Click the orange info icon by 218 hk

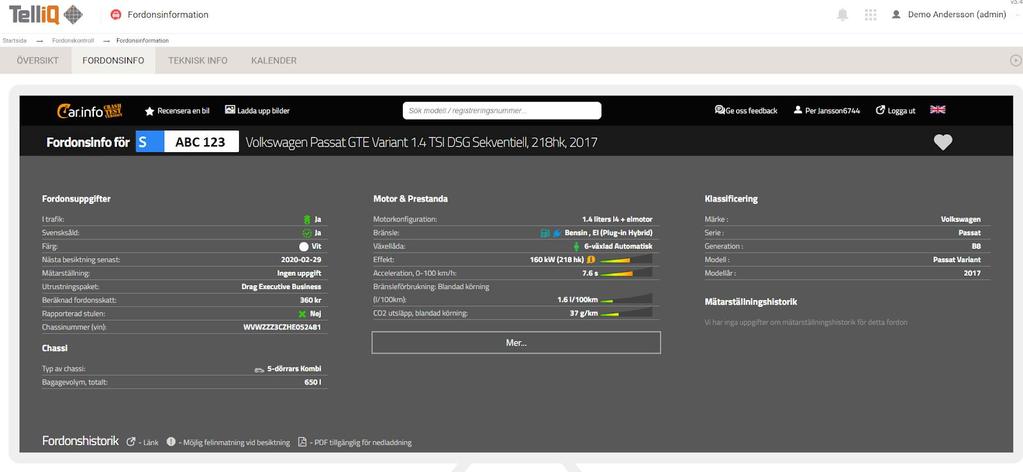point(590,259)
